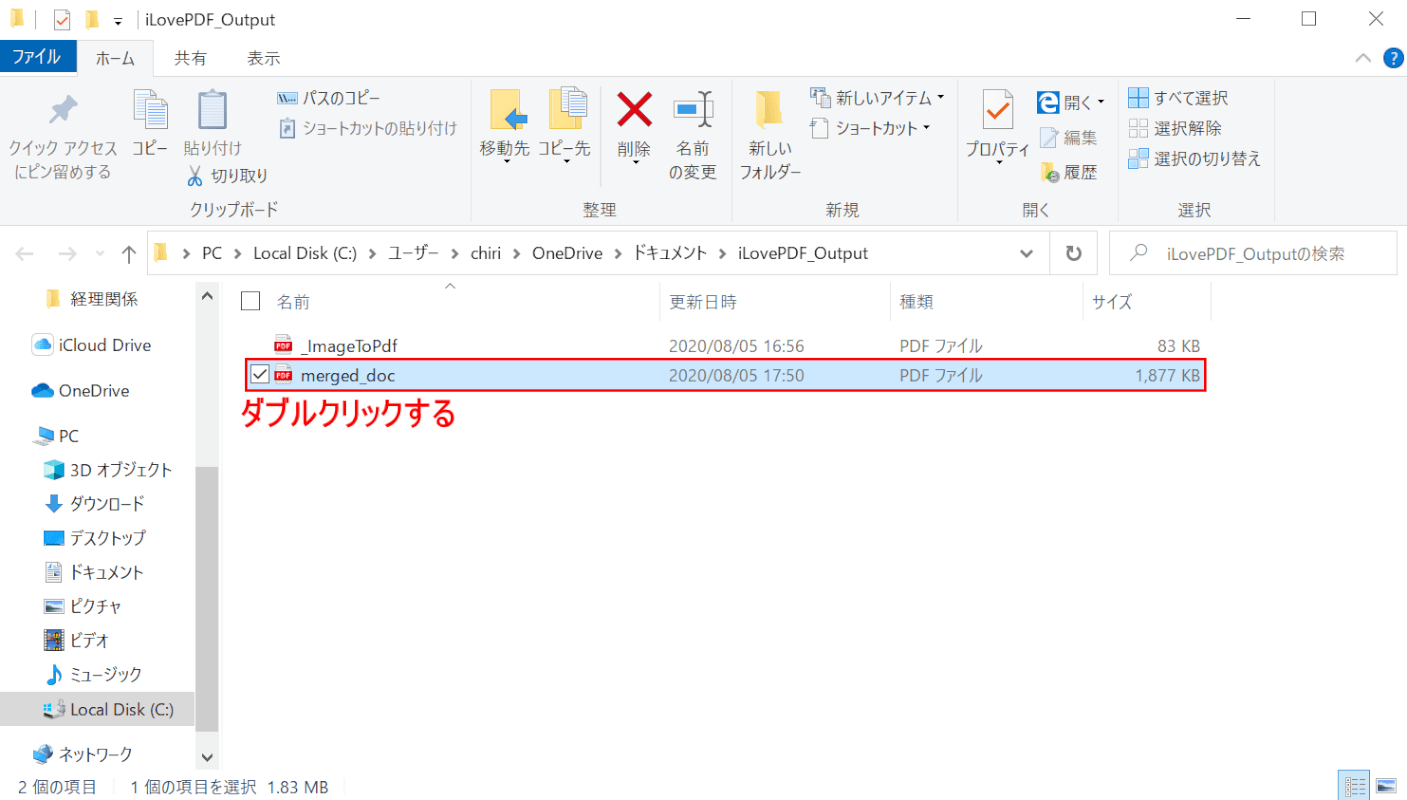Click the Refresh button beside address bar
Image resolution: width=1407 pixels, height=800 pixels.
click(1074, 254)
